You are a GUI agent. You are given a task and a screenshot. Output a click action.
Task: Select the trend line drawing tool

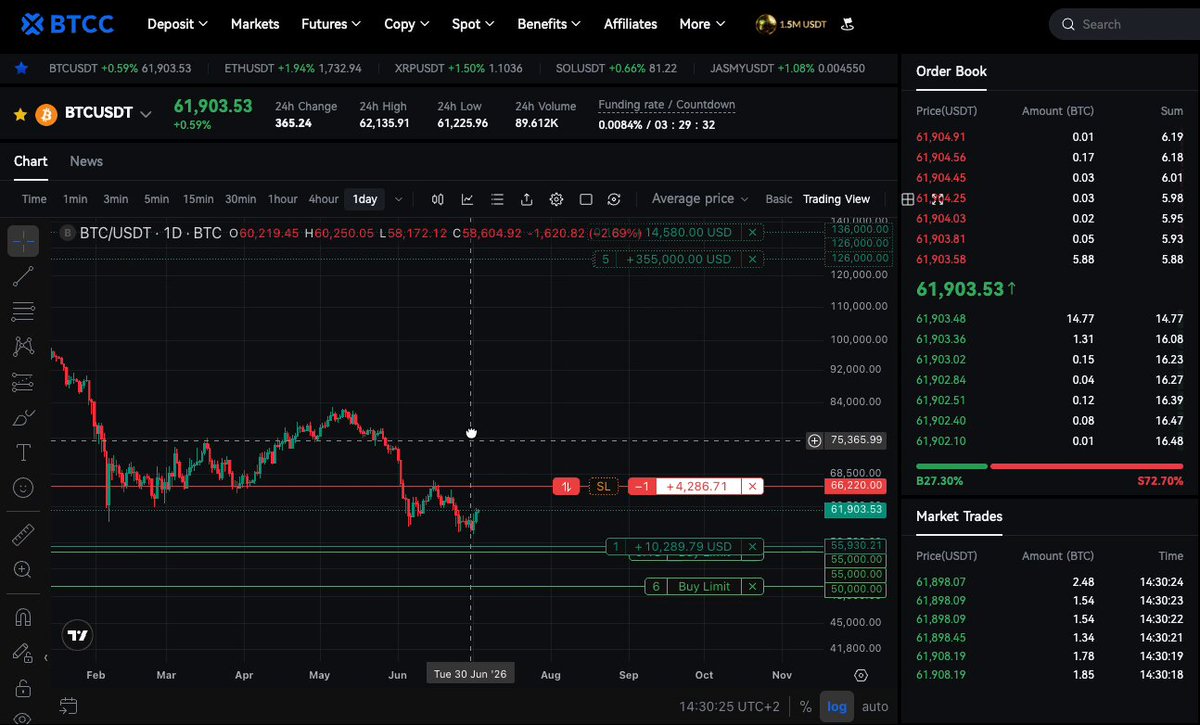tap(23, 276)
